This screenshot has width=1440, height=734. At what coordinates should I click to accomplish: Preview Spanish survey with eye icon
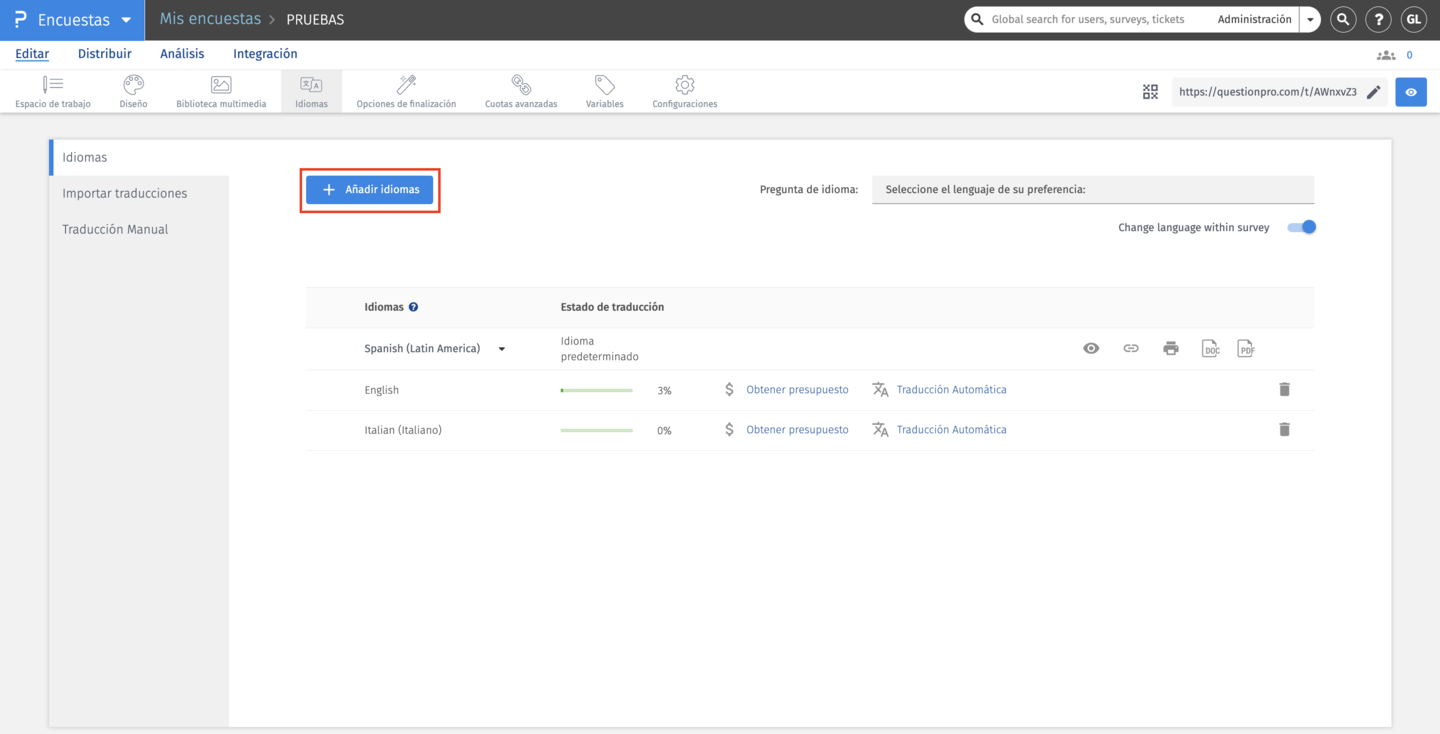[x=1091, y=349]
